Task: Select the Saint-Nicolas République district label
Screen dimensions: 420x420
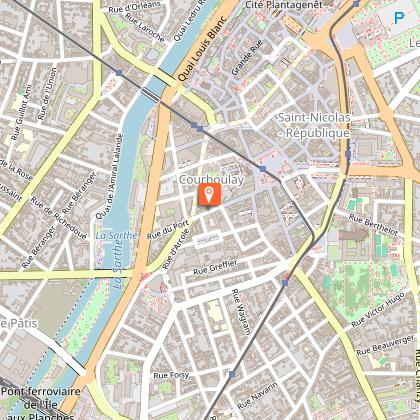Action: point(314,125)
